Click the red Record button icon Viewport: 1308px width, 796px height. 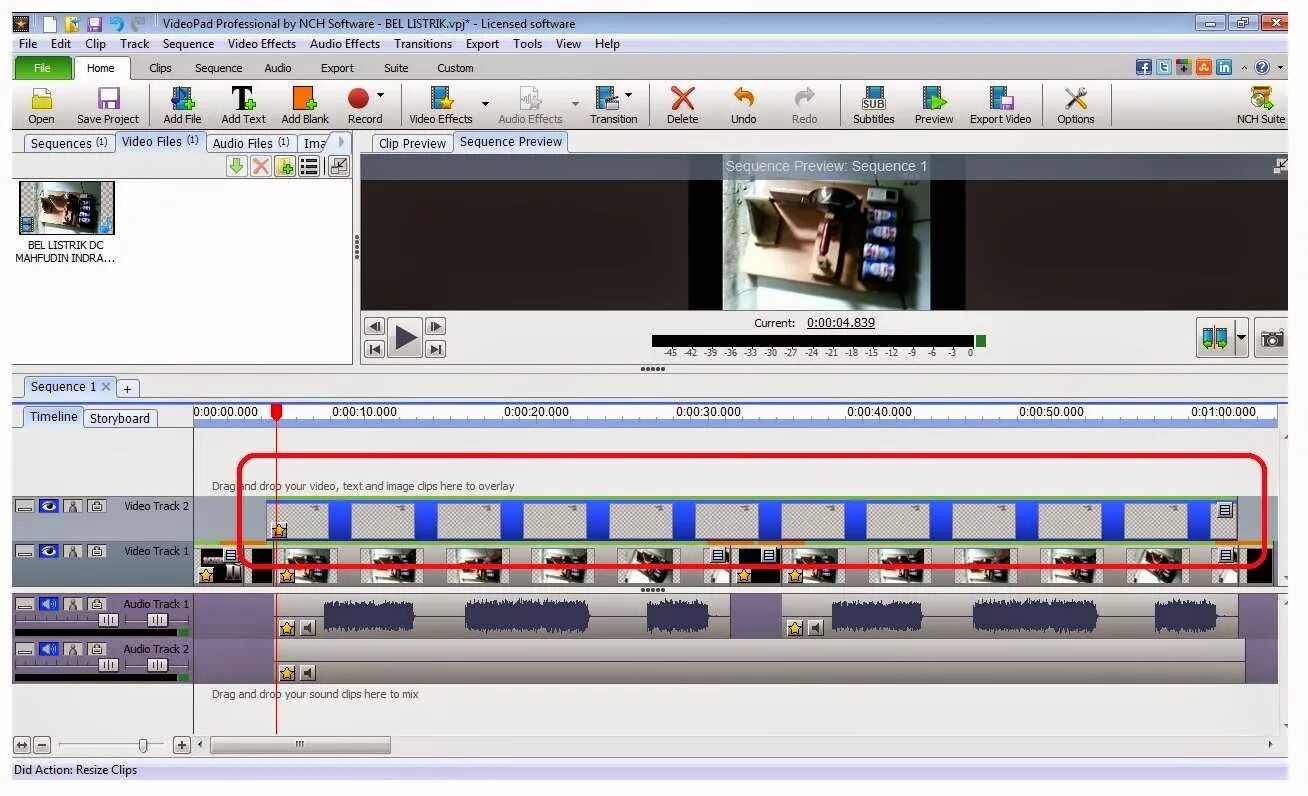(359, 98)
